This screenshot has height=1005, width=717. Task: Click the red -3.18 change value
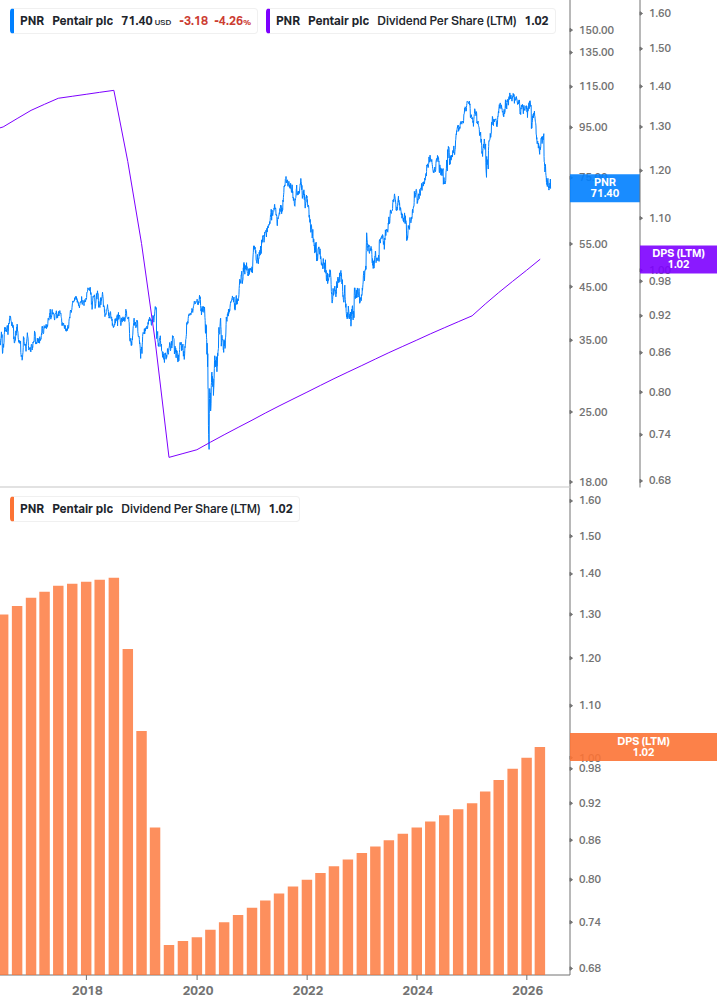click(194, 21)
